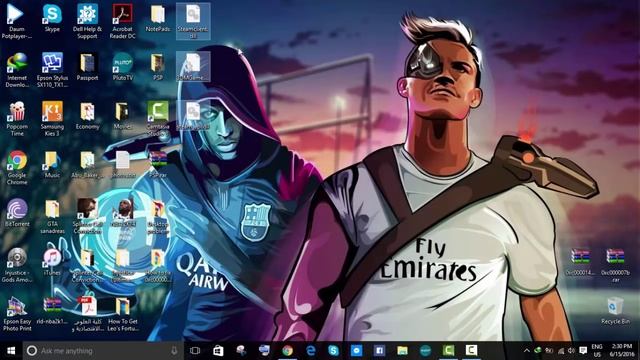
Task: Open Task View from the taskbar
Action: tap(195, 351)
